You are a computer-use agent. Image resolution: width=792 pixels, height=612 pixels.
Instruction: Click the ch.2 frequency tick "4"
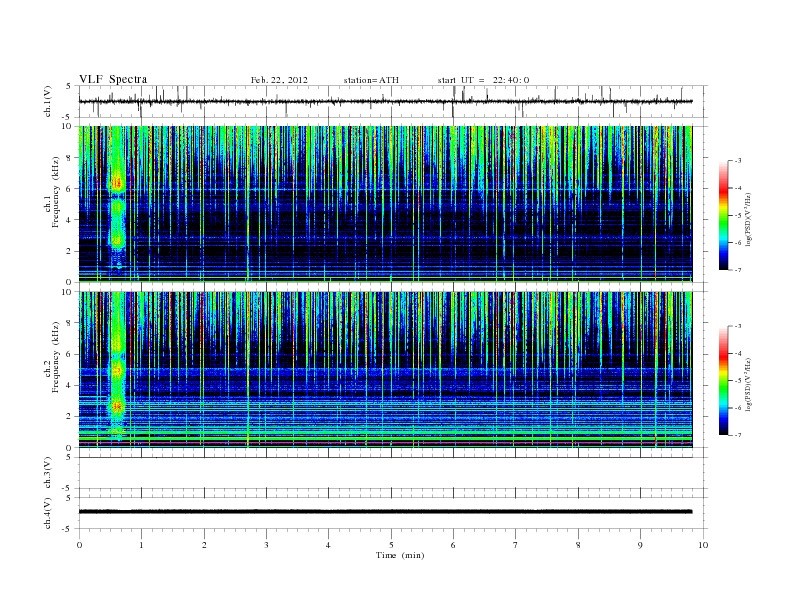pos(69,385)
